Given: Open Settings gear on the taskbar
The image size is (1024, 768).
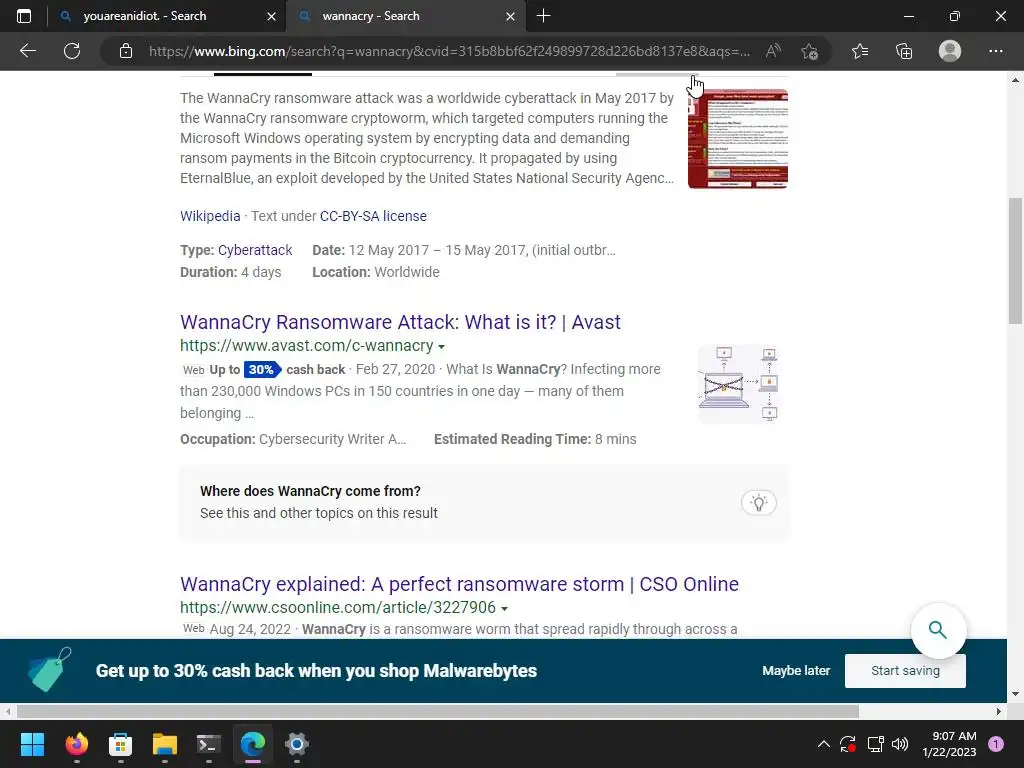Looking at the screenshot, I should pos(296,744).
